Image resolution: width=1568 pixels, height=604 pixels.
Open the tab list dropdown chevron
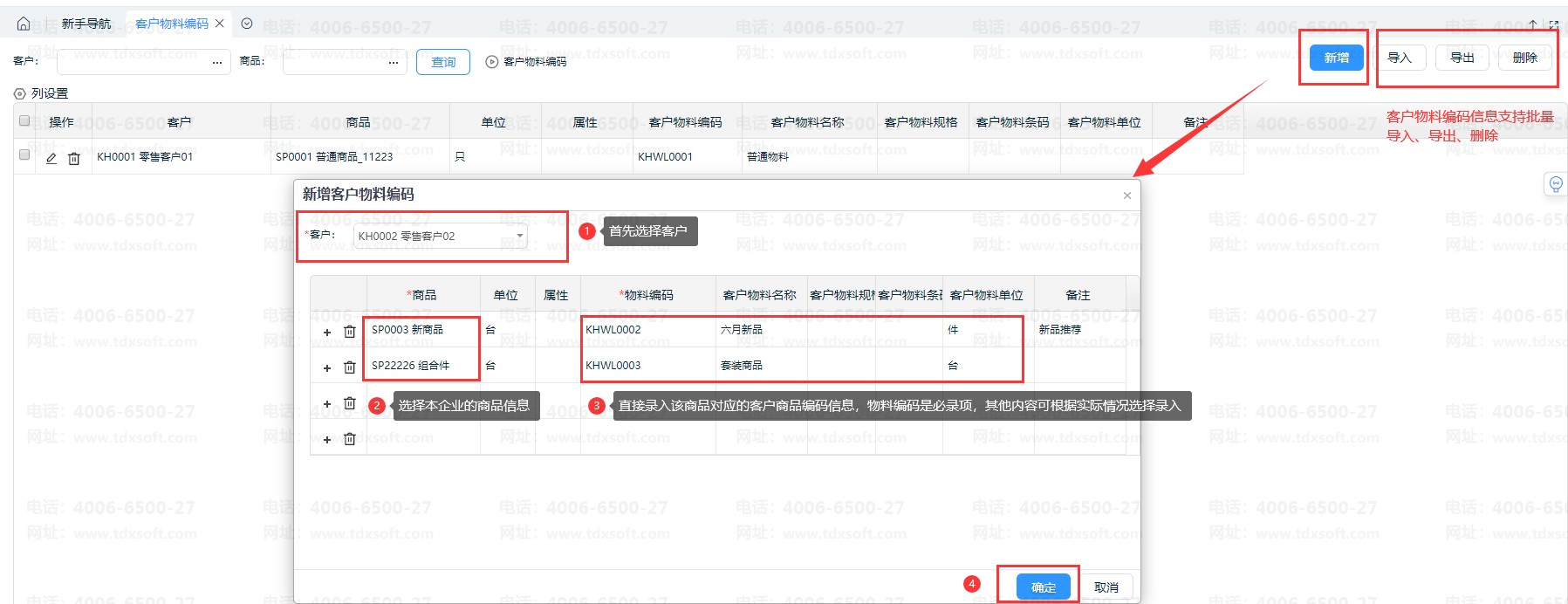coord(247,24)
